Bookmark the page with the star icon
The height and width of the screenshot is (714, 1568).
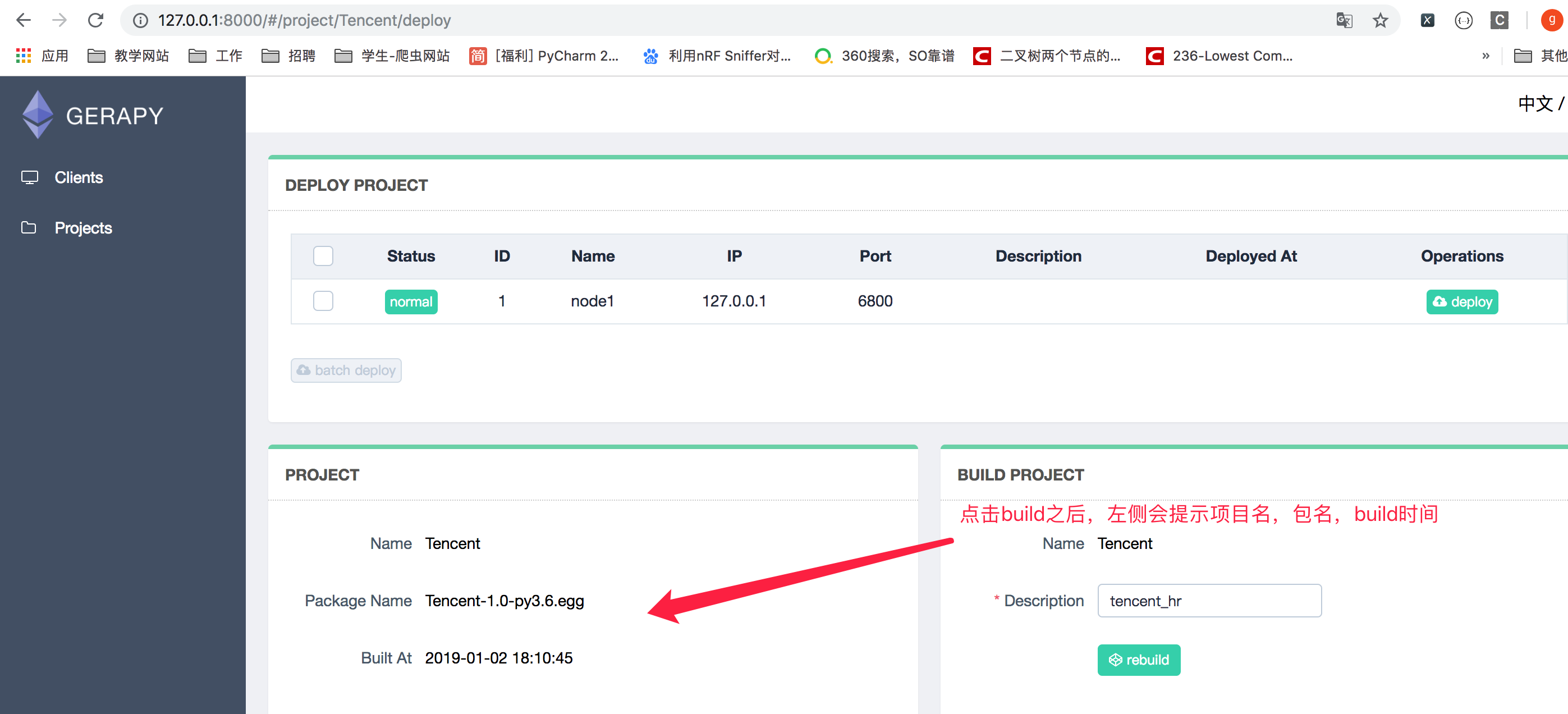(1380, 20)
